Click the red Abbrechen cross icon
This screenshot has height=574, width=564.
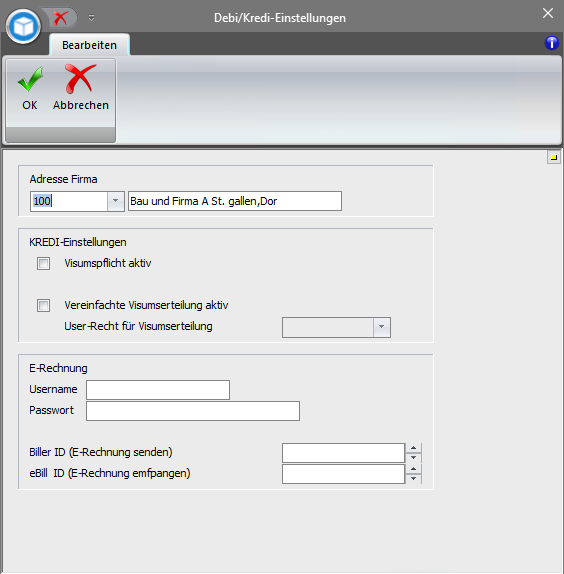pyautogui.click(x=80, y=78)
